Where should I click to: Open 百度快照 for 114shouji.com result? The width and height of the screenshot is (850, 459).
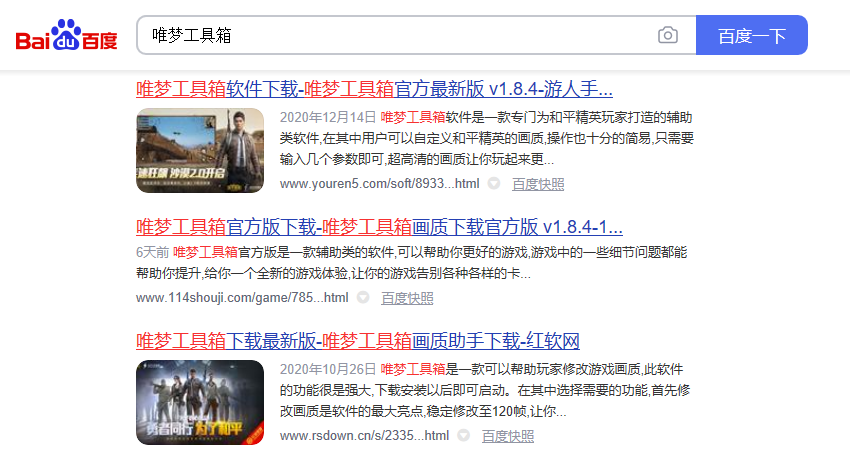pyautogui.click(x=407, y=298)
